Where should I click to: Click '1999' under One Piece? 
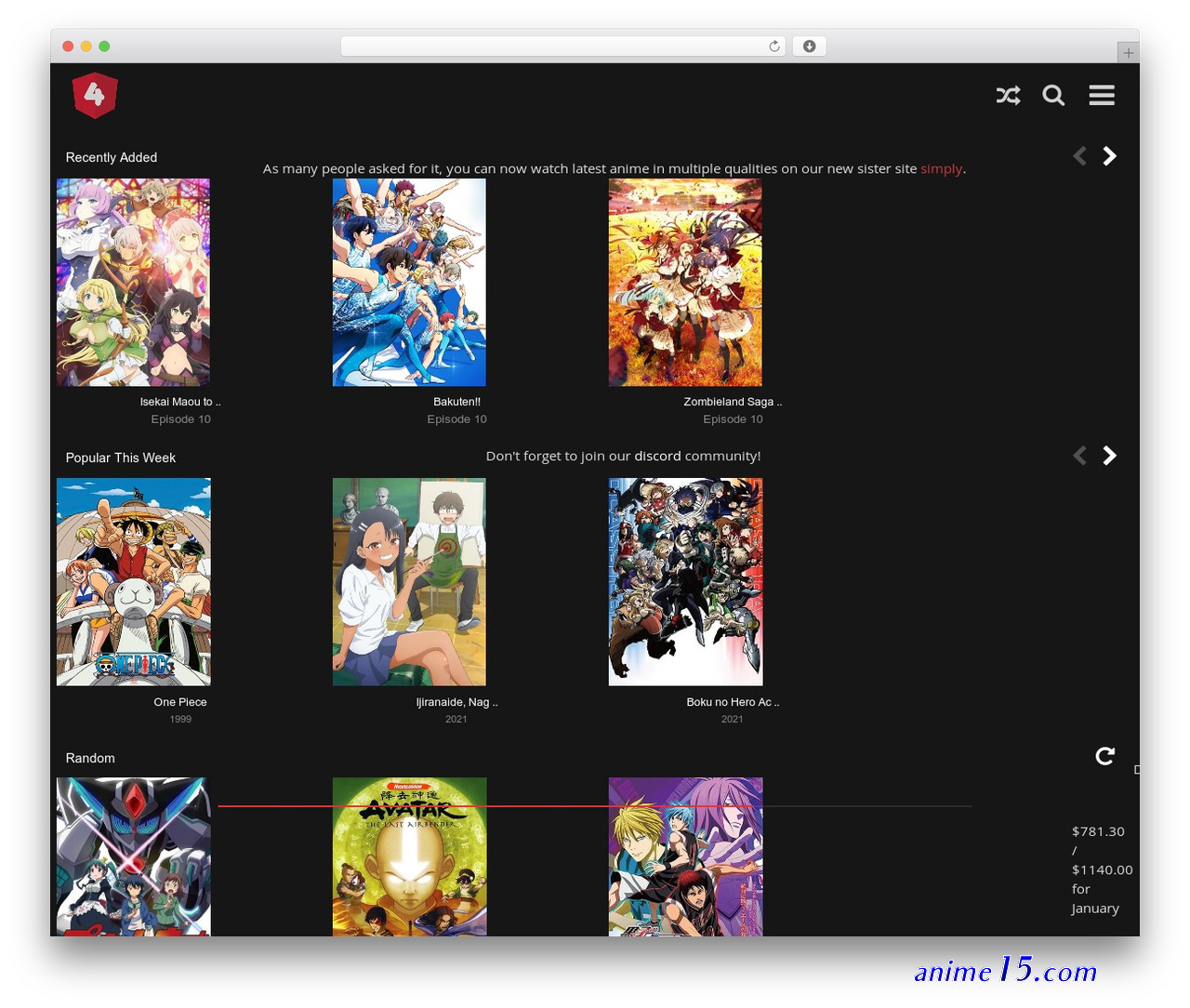tap(180, 719)
